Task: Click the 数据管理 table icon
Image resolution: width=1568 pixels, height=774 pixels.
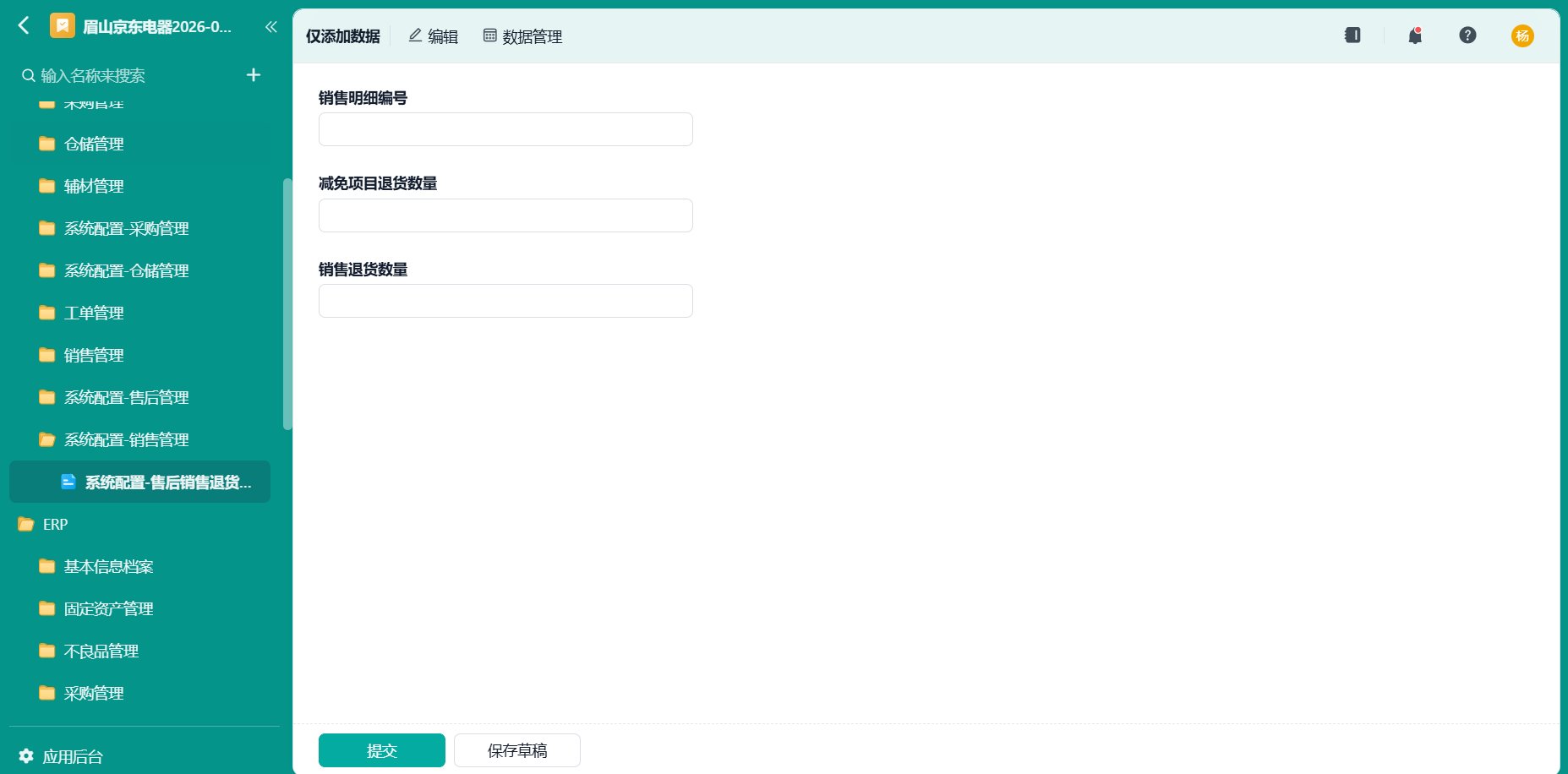Action: 489,35
